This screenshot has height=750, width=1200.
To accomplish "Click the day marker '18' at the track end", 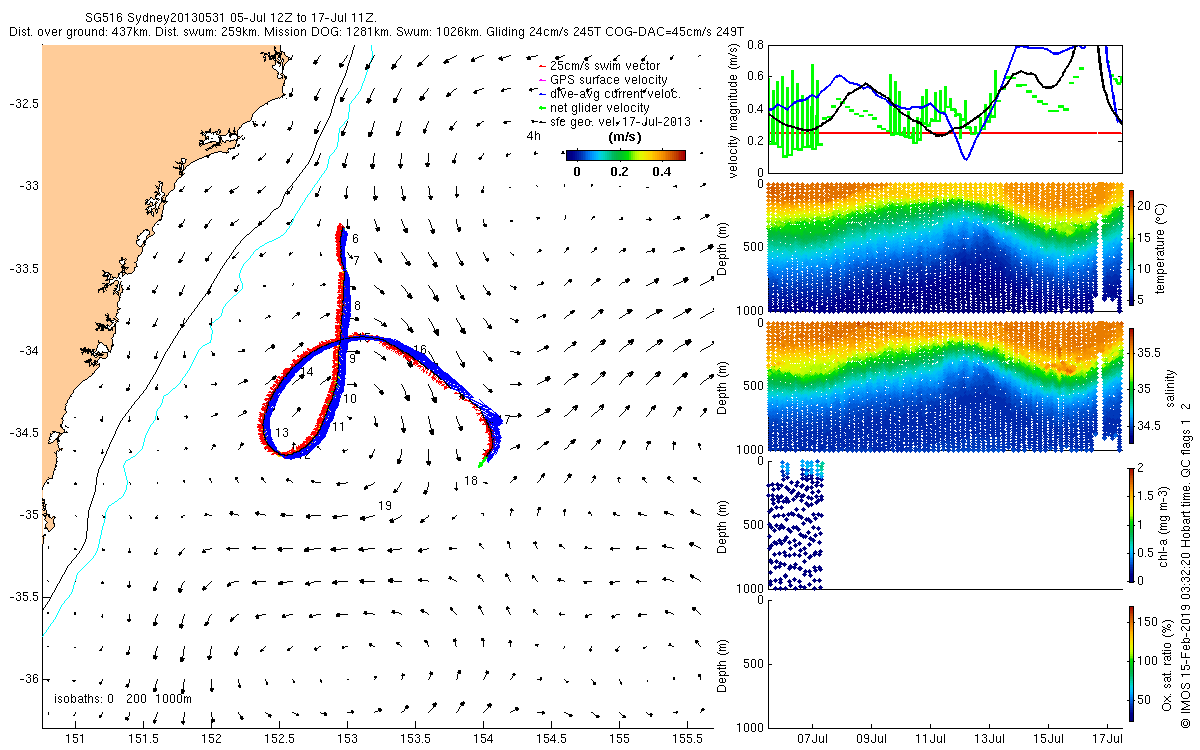I will tap(471, 482).
